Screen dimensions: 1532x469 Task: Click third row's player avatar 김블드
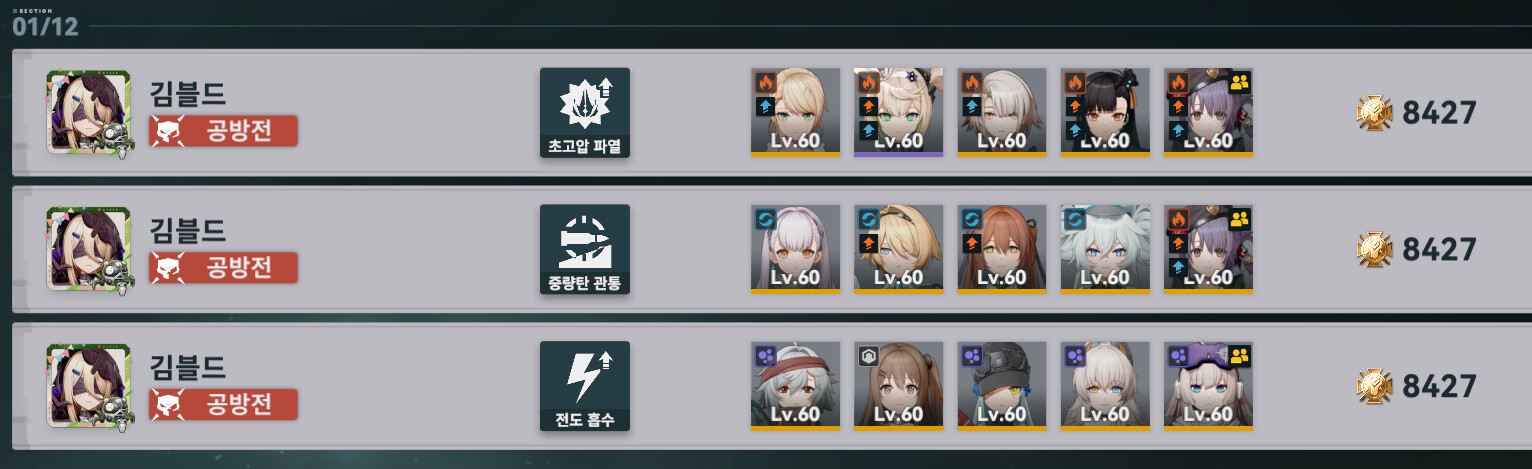pos(90,386)
